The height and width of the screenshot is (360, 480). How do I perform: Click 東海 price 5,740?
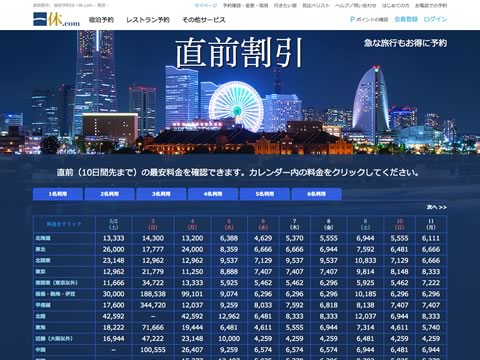click(x=431, y=327)
